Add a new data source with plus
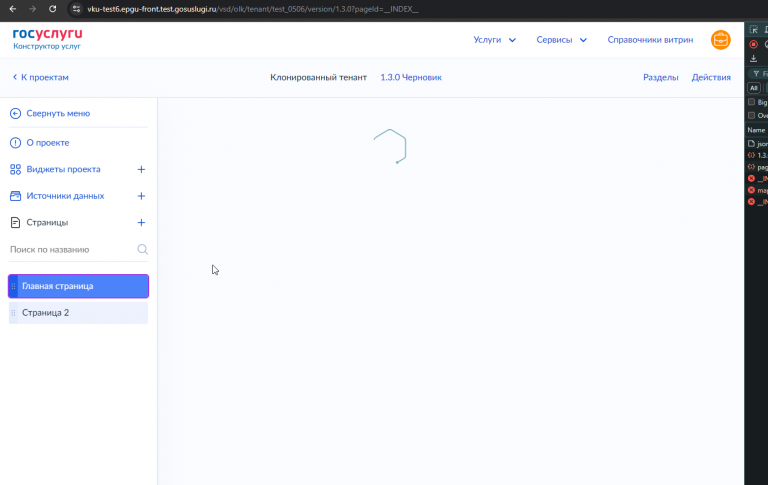The height and width of the screenshot is (485, 768). pyautogui.click(x=141, y=196)
